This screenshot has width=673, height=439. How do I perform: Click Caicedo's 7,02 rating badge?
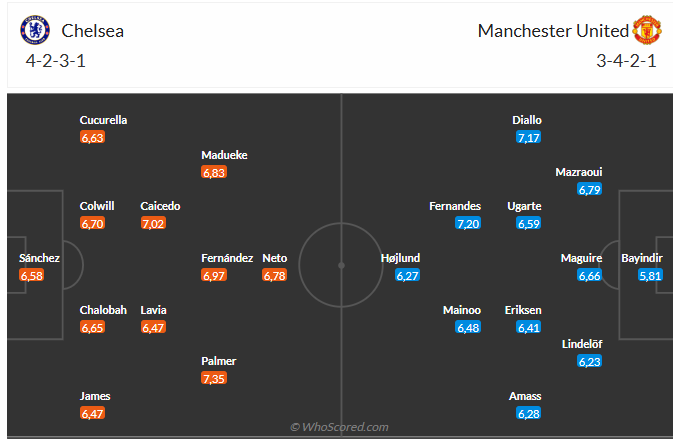[x=153, y=224]
